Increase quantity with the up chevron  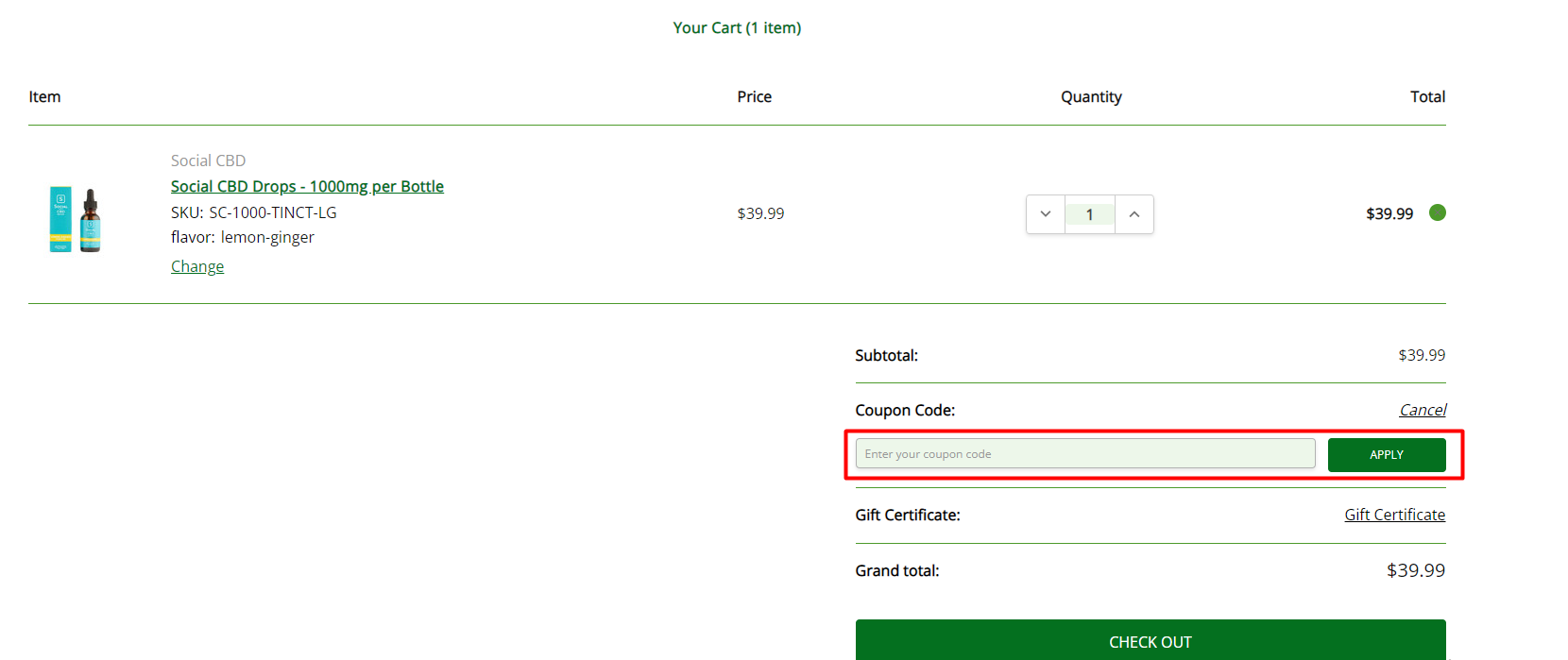[x=1134, y=214]
